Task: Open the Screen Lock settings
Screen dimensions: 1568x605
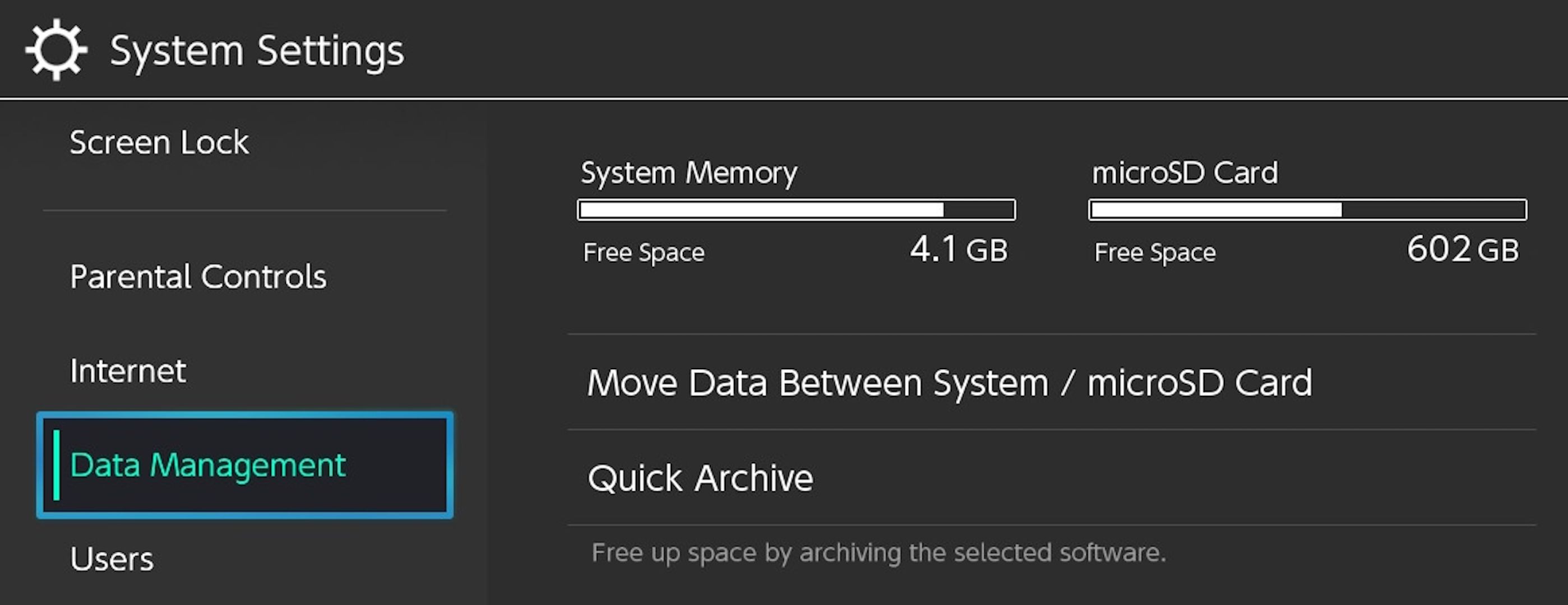Action: pos(159,143)
